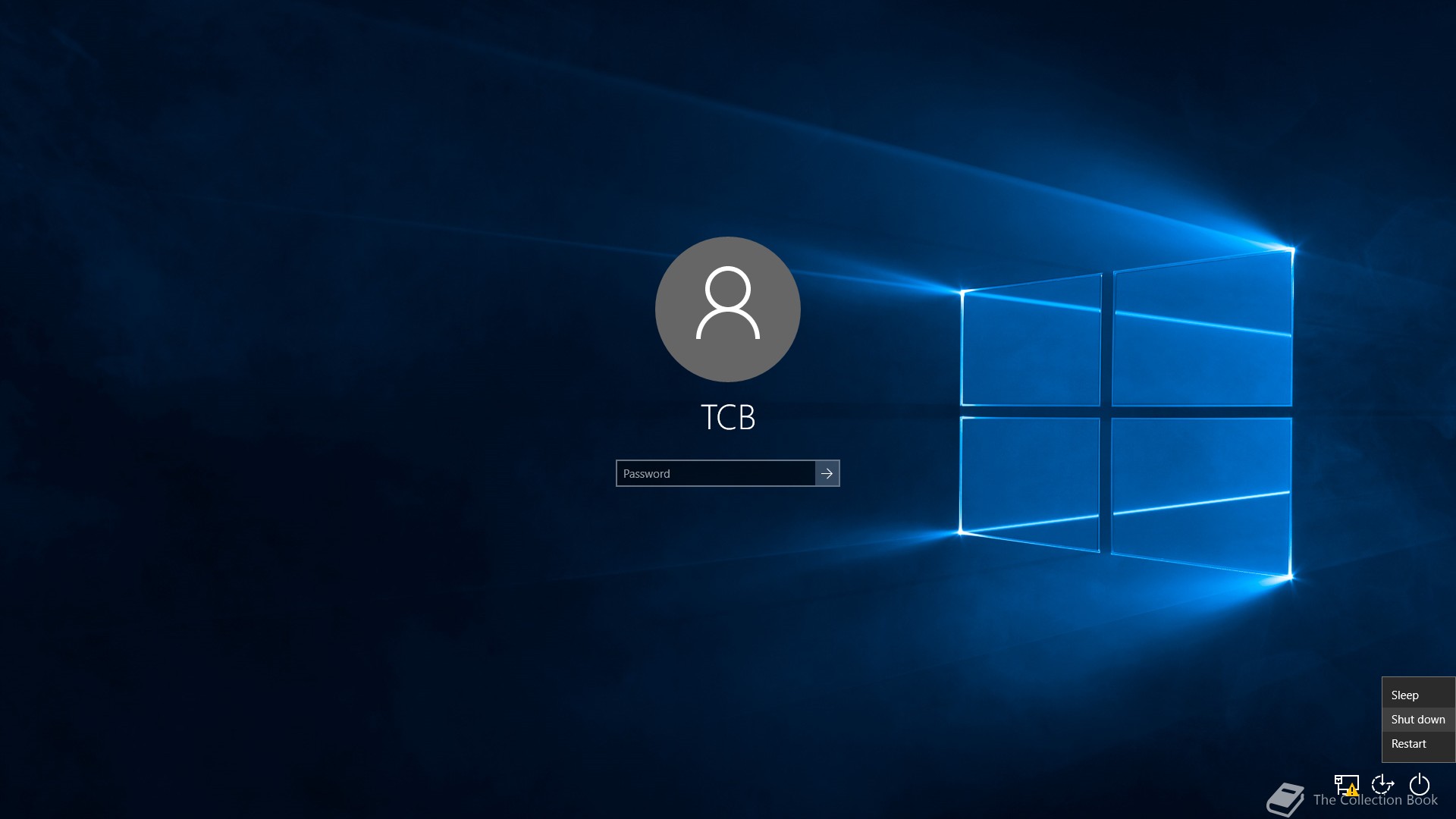Click the TCB user avatar picture
Screen dimensions: 1456x819
(727, 309)
